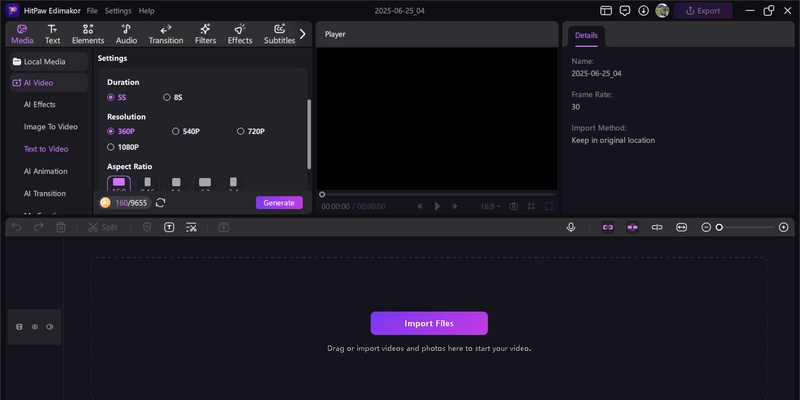
Task: Click the Split tool
Action: click(103, 228)
